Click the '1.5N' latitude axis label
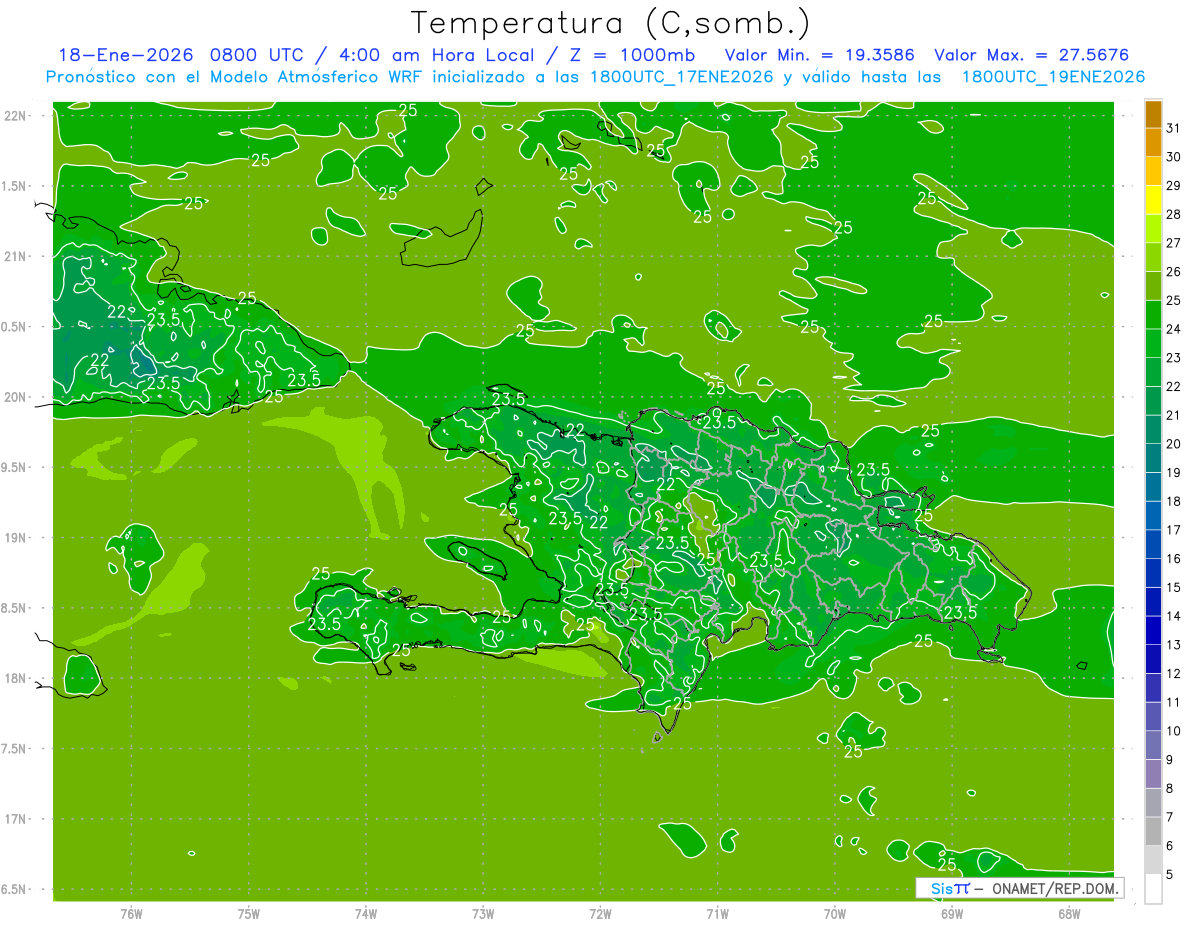The height and width of the screenshot is (927, 1200). pyautogui.click(x=15, y=187)
